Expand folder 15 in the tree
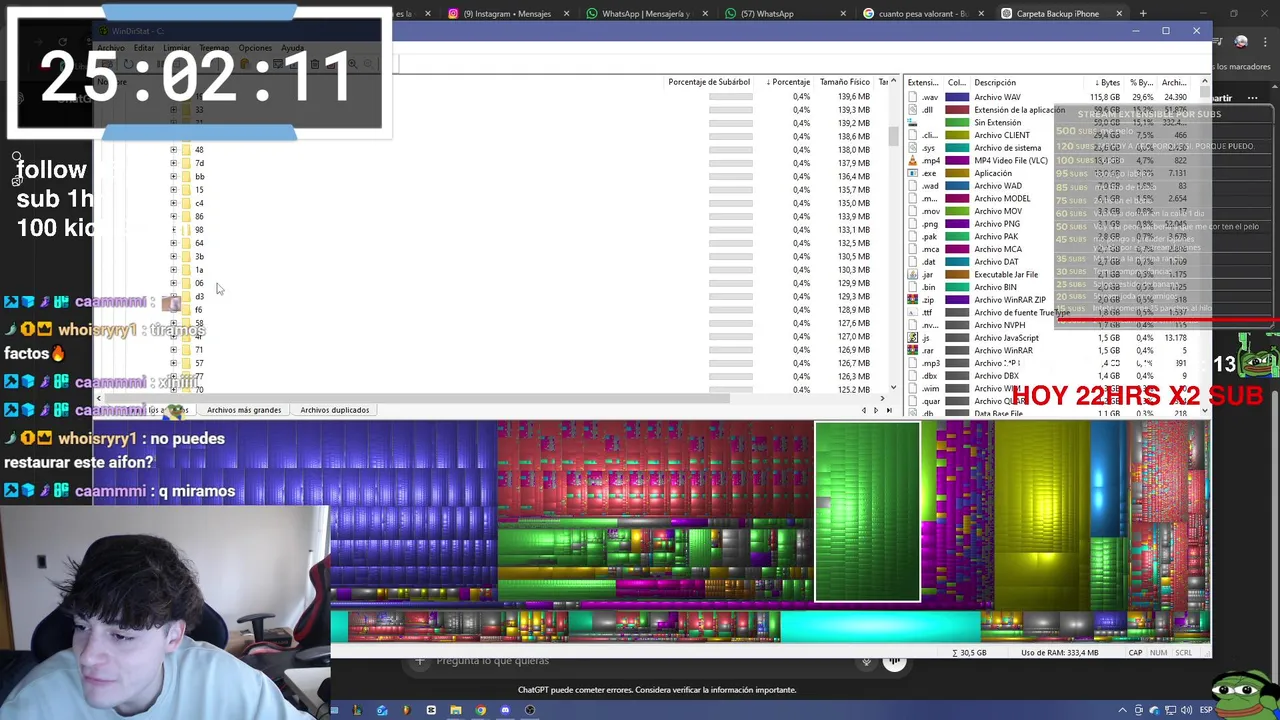Viewport: 1280px width, 720px height. coord(173,190)
